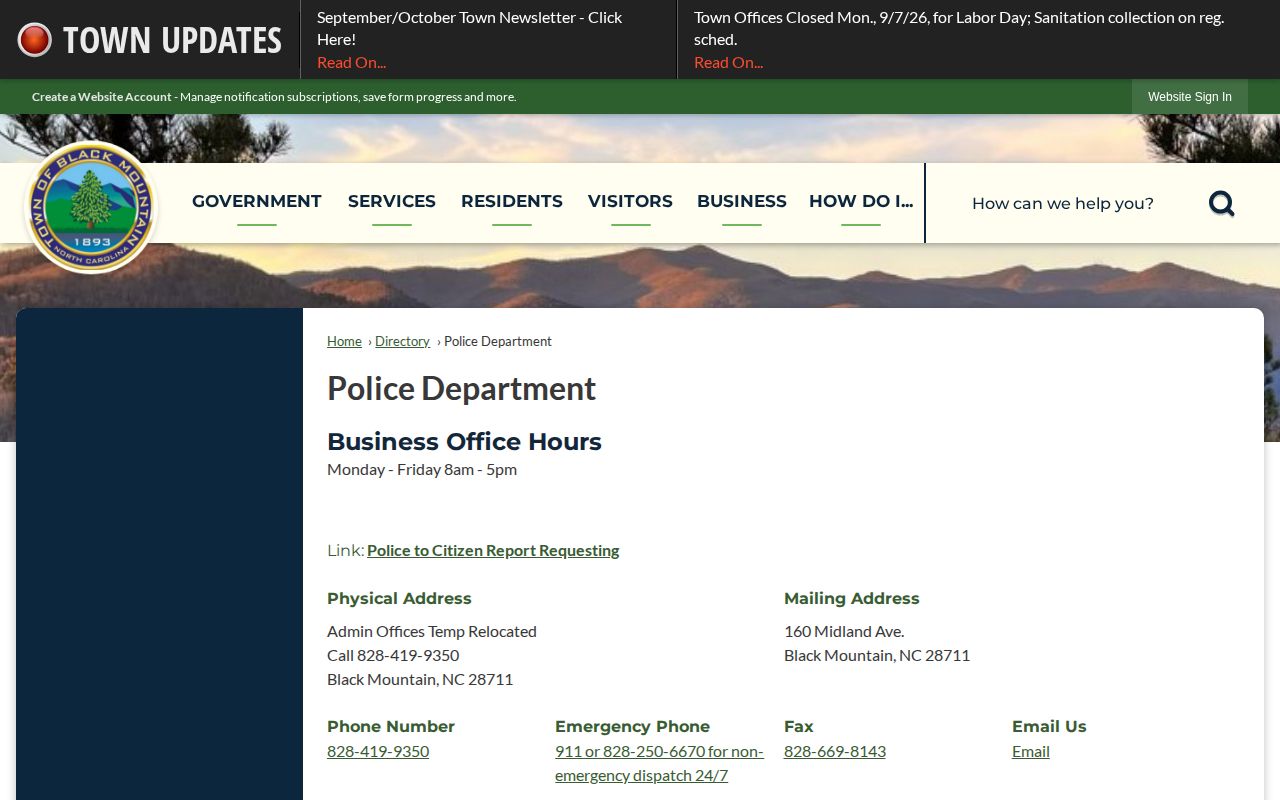The height and width of the screenshot is (800, 1280).
Task: Click the Email Us heading
Action: pyautogui.click(x=1049, y=726)
